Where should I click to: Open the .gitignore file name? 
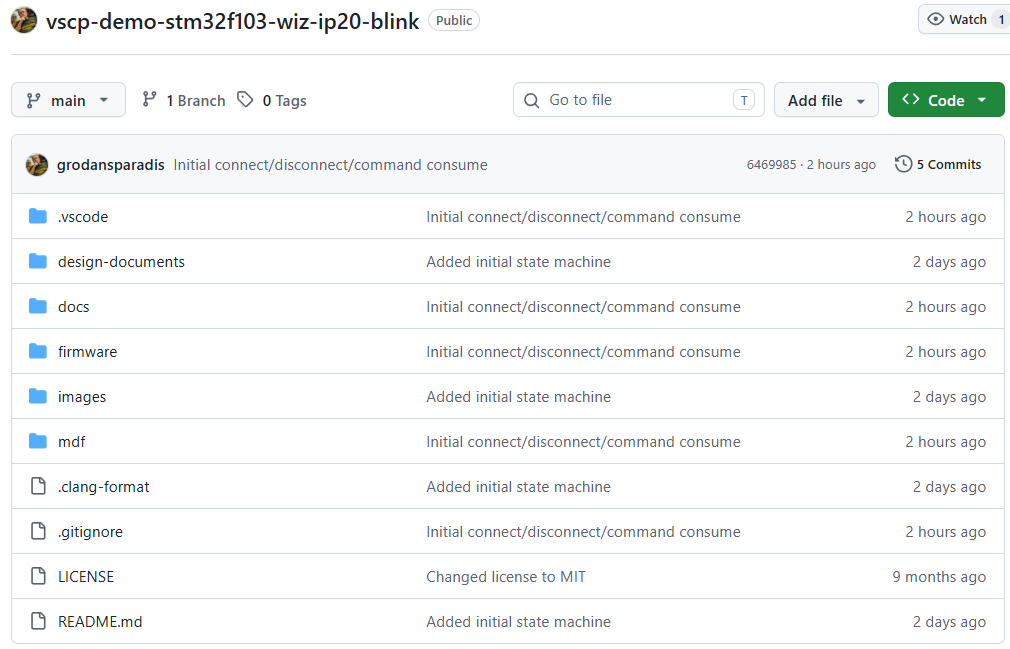click(x=90, y=532)
